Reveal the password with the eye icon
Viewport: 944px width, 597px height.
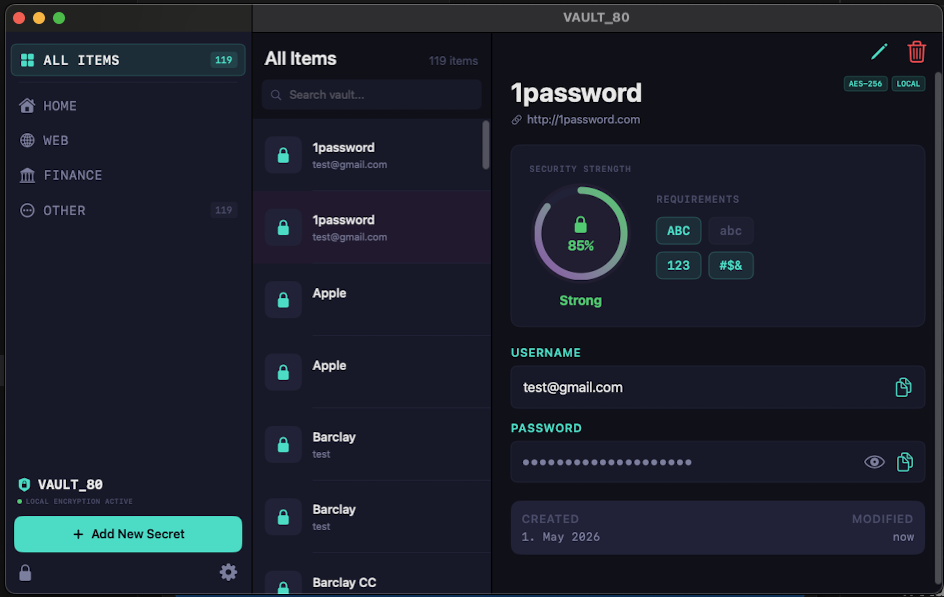coord(874,462)
